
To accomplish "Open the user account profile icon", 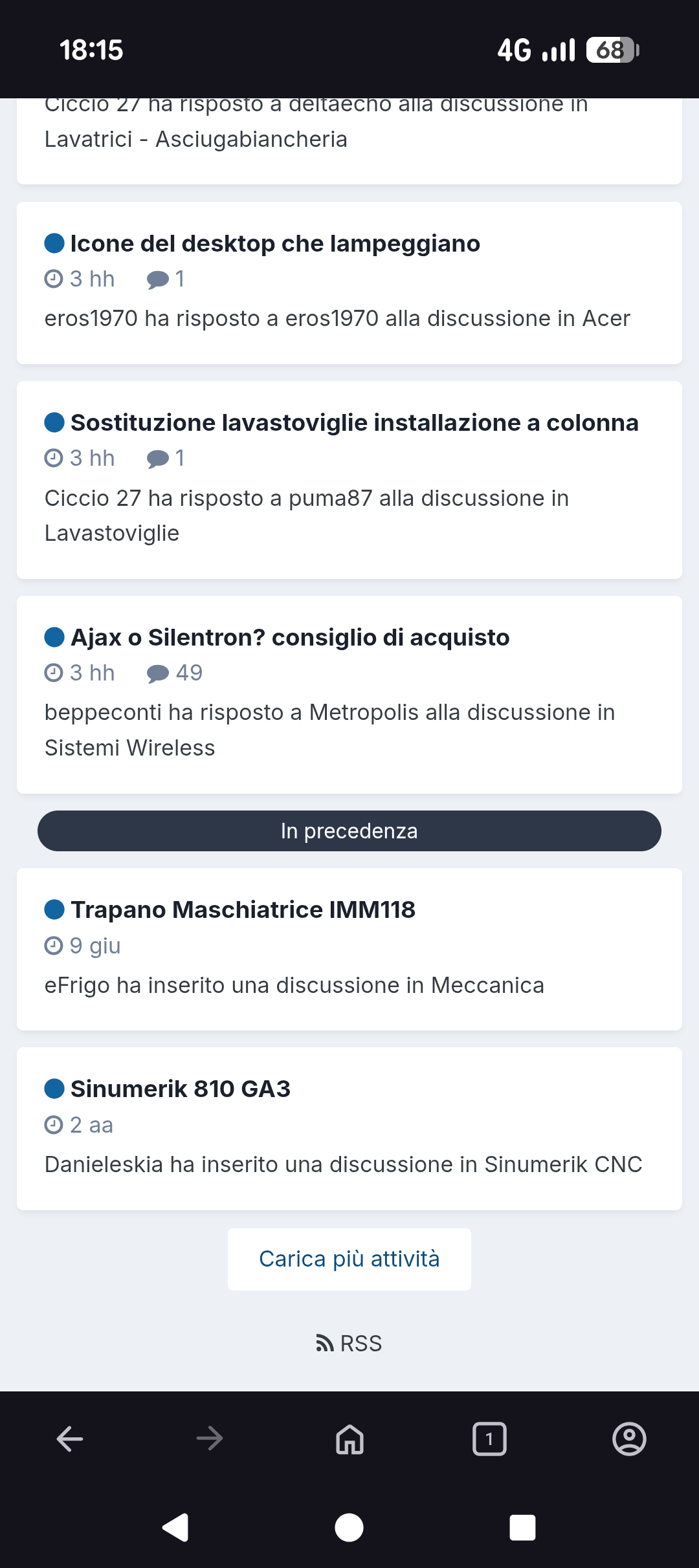I will (x=629, y=1439).
